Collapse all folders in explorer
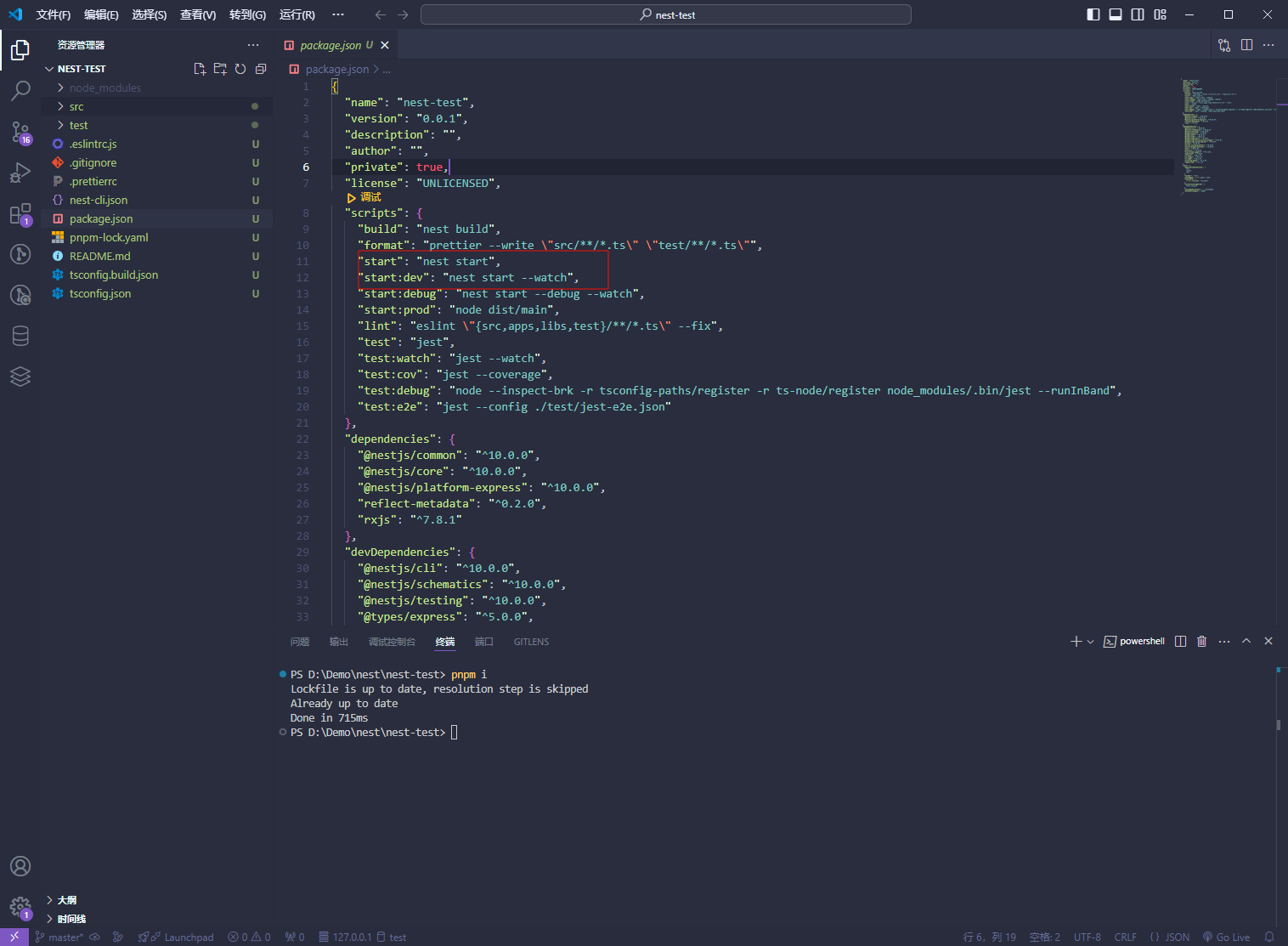1288x946 pixels. tap(261, 69)
